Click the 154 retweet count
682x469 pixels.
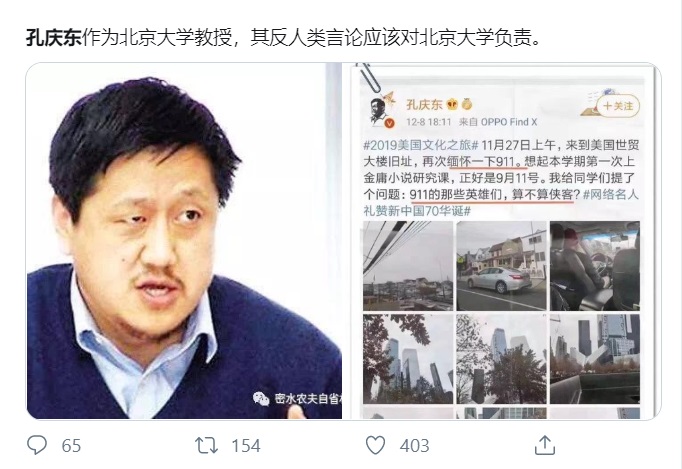246,446
